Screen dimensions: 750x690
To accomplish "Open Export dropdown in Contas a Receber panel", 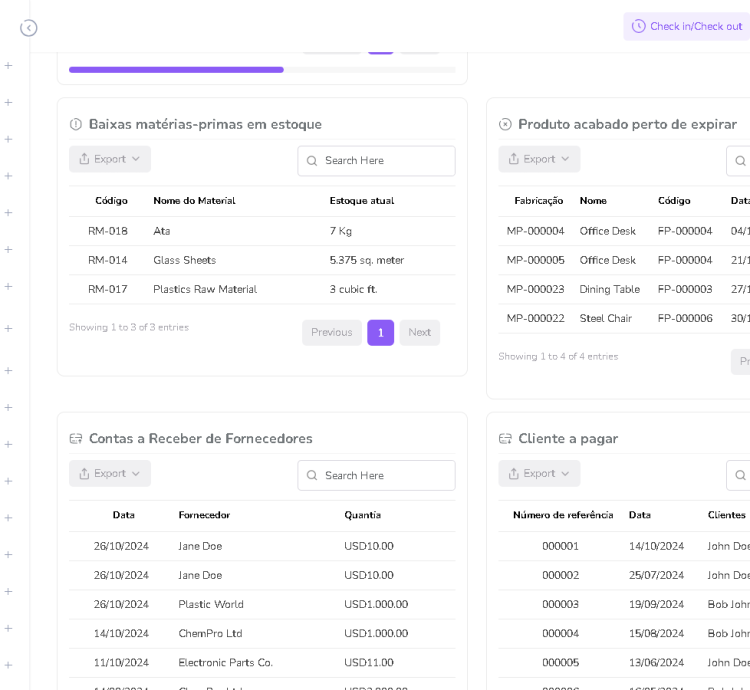I will pyautogui.click(x=110, y=474).
